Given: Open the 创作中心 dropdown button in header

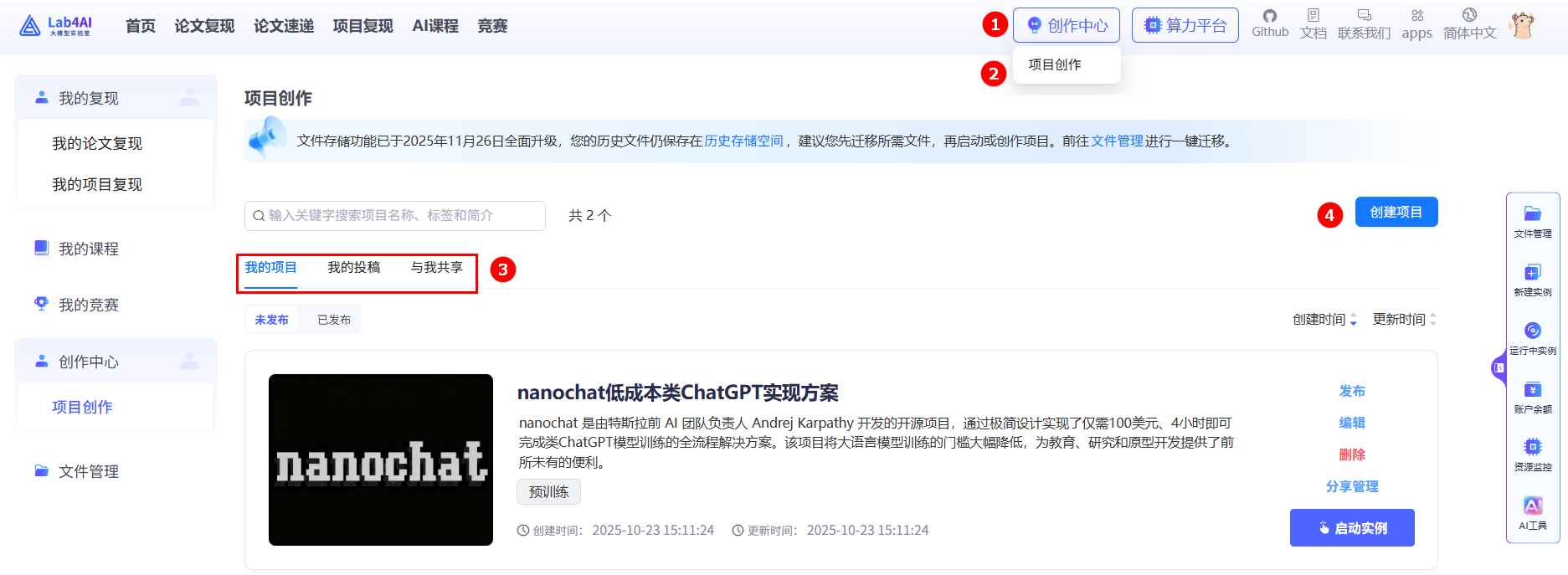Looking at the screenshot, I should (x=1067, y=25).
